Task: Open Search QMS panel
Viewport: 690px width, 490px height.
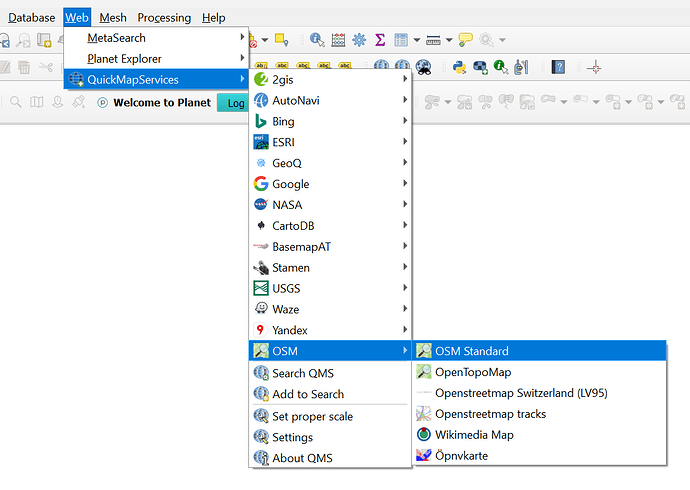Action: coord(330,373)
